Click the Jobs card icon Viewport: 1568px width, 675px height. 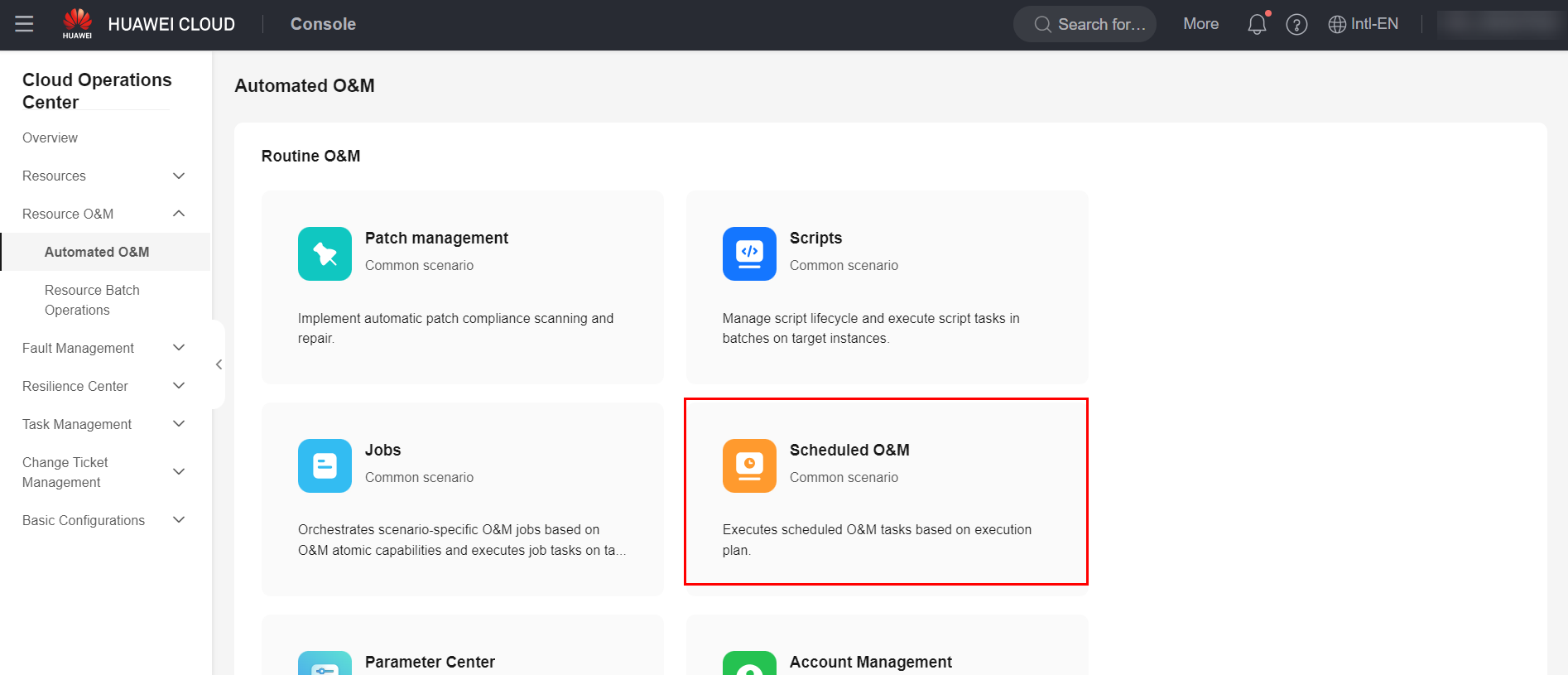point(325,465)
